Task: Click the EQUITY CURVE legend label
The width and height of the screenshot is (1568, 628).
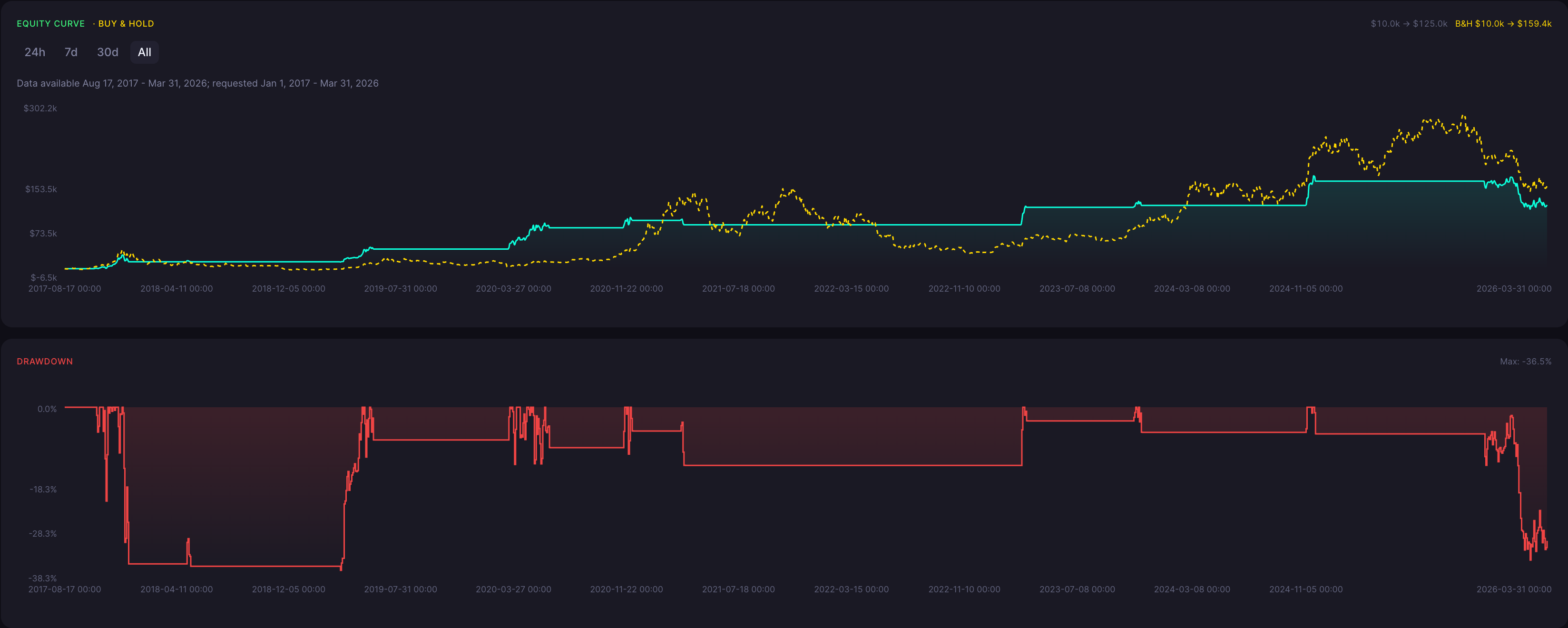Action: [50, 24]
